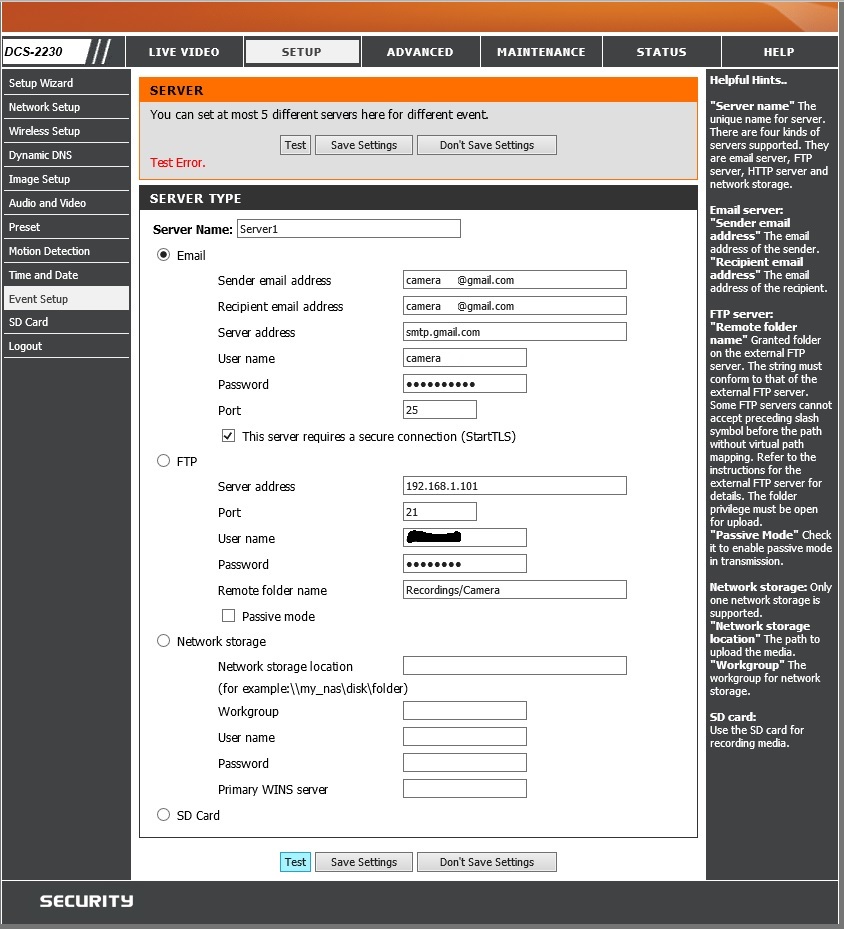Open the Live Video tab
This screenshot has height=929, width=844.
click(183, 52)
